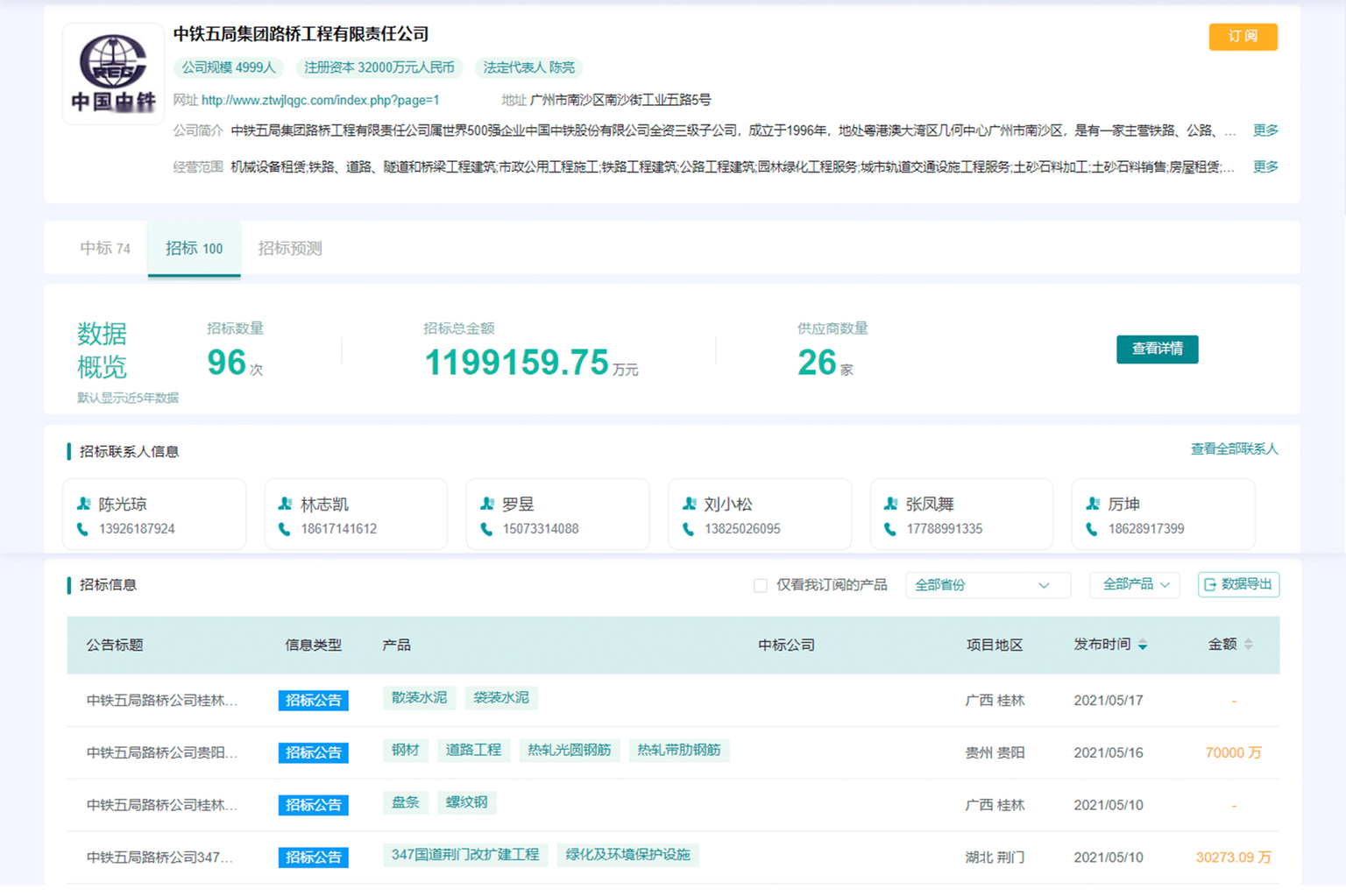The image size is (1346, 896).
Task: Click person icon next to 刘小松
Action: (x=690, y=504)
